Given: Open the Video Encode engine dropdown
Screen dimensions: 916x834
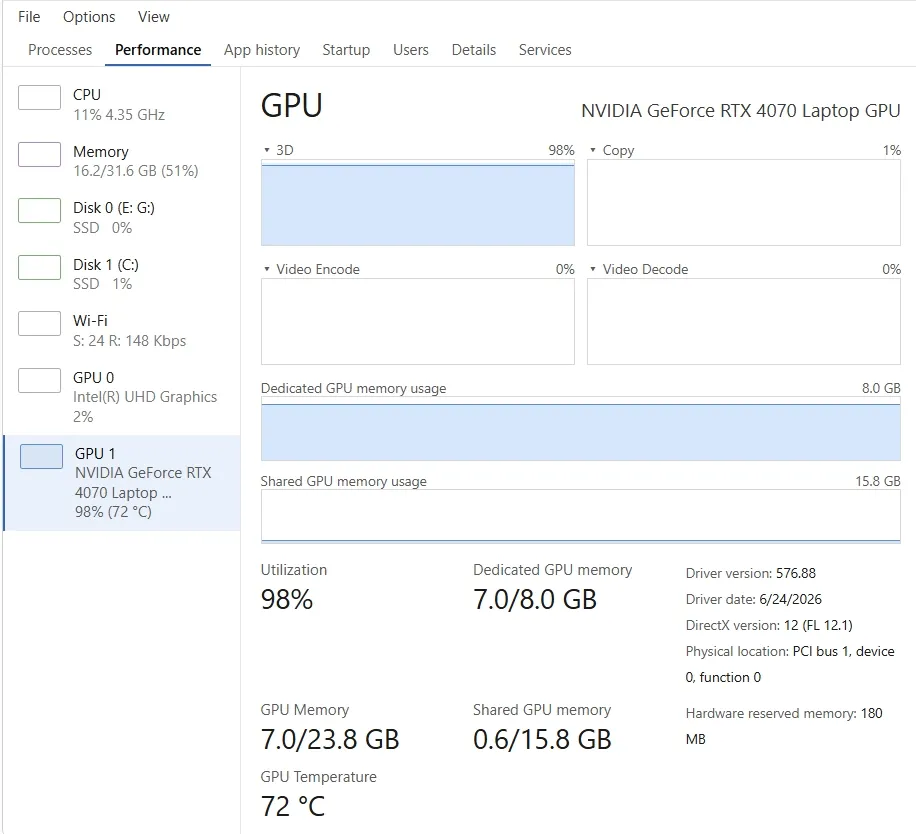Looking at the screenshot, I should pos(267,269).
